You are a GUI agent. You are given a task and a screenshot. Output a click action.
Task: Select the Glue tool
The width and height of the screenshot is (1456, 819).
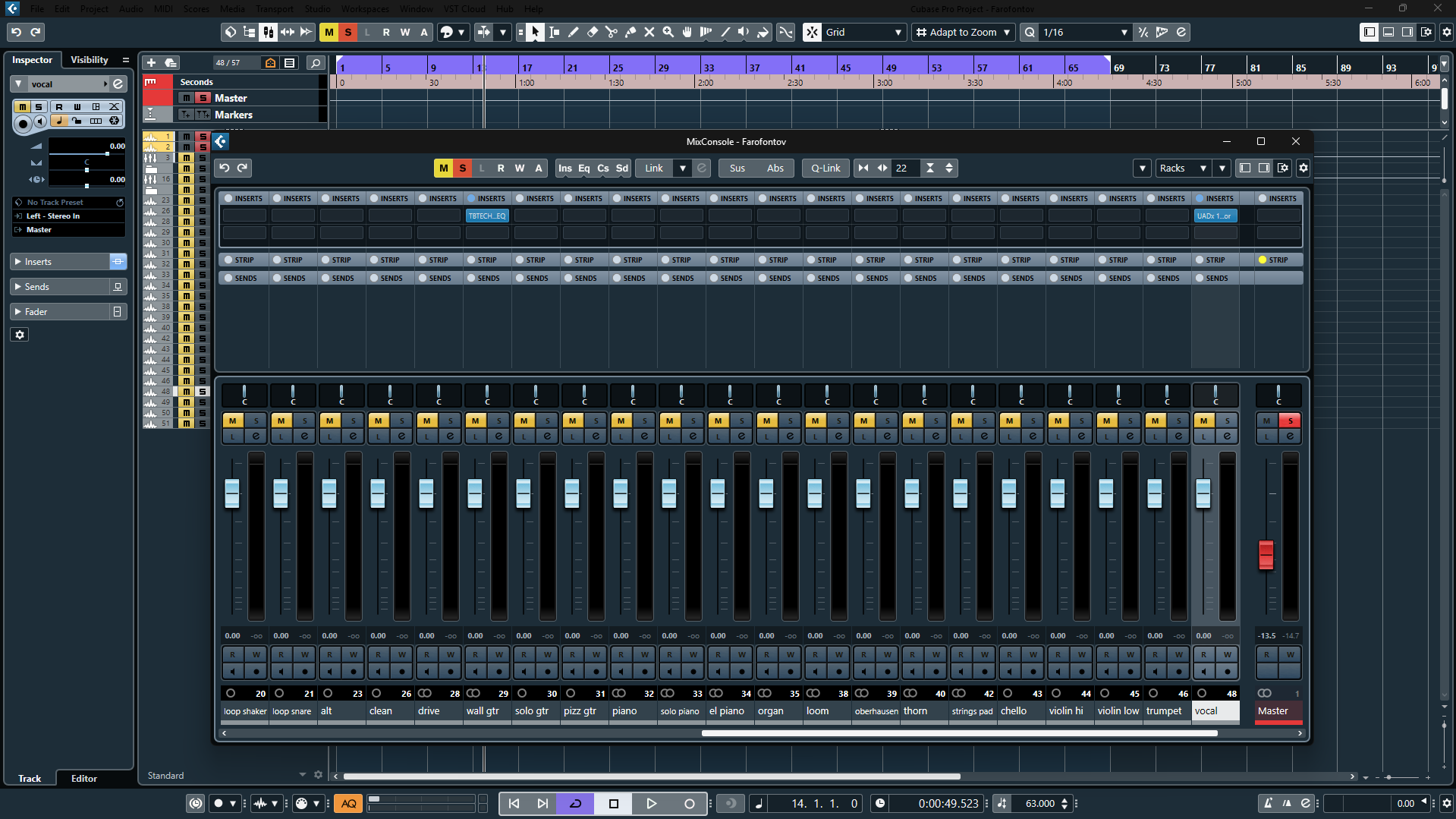click(631, 32)
